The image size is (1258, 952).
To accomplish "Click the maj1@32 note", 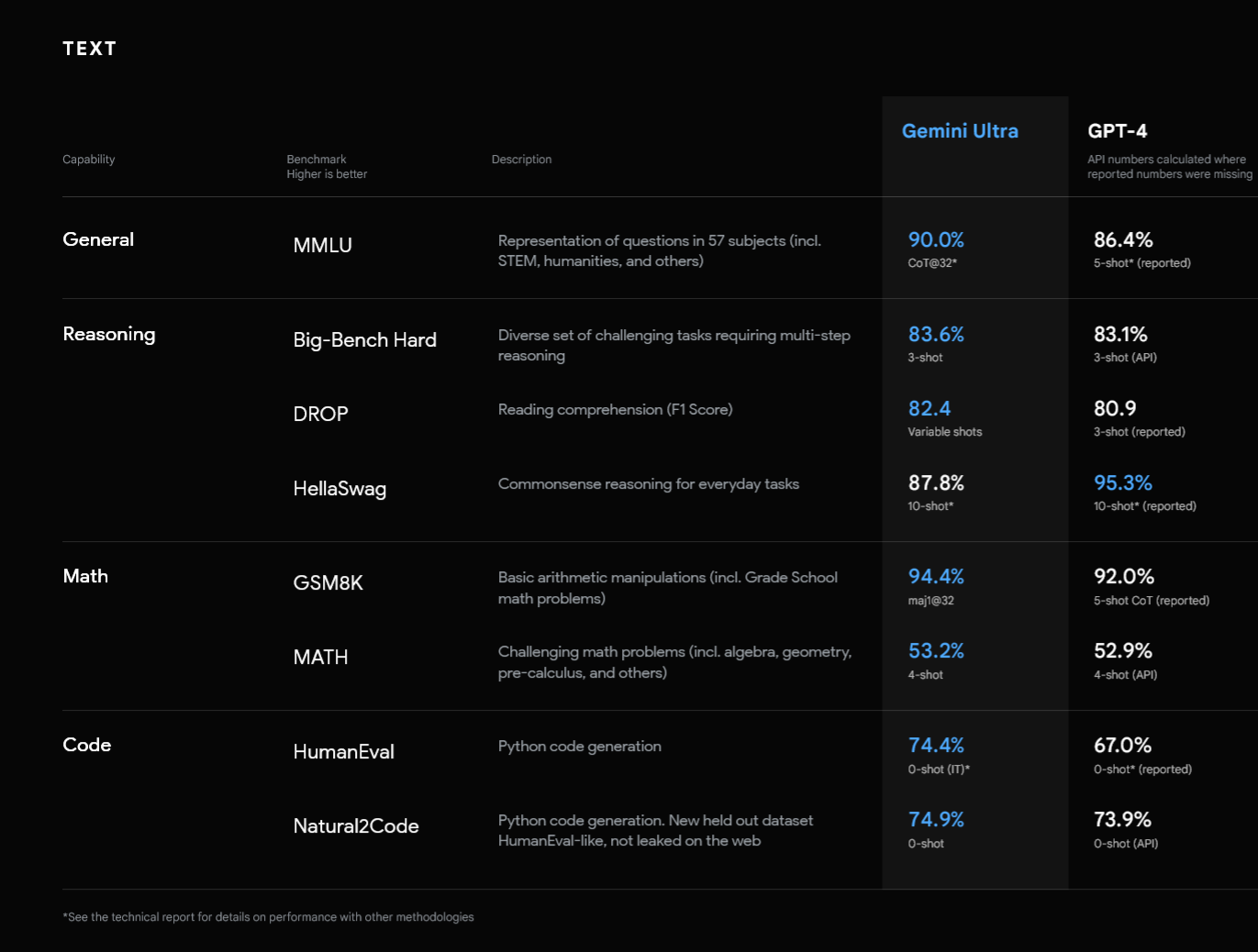I will click(931, 601).
